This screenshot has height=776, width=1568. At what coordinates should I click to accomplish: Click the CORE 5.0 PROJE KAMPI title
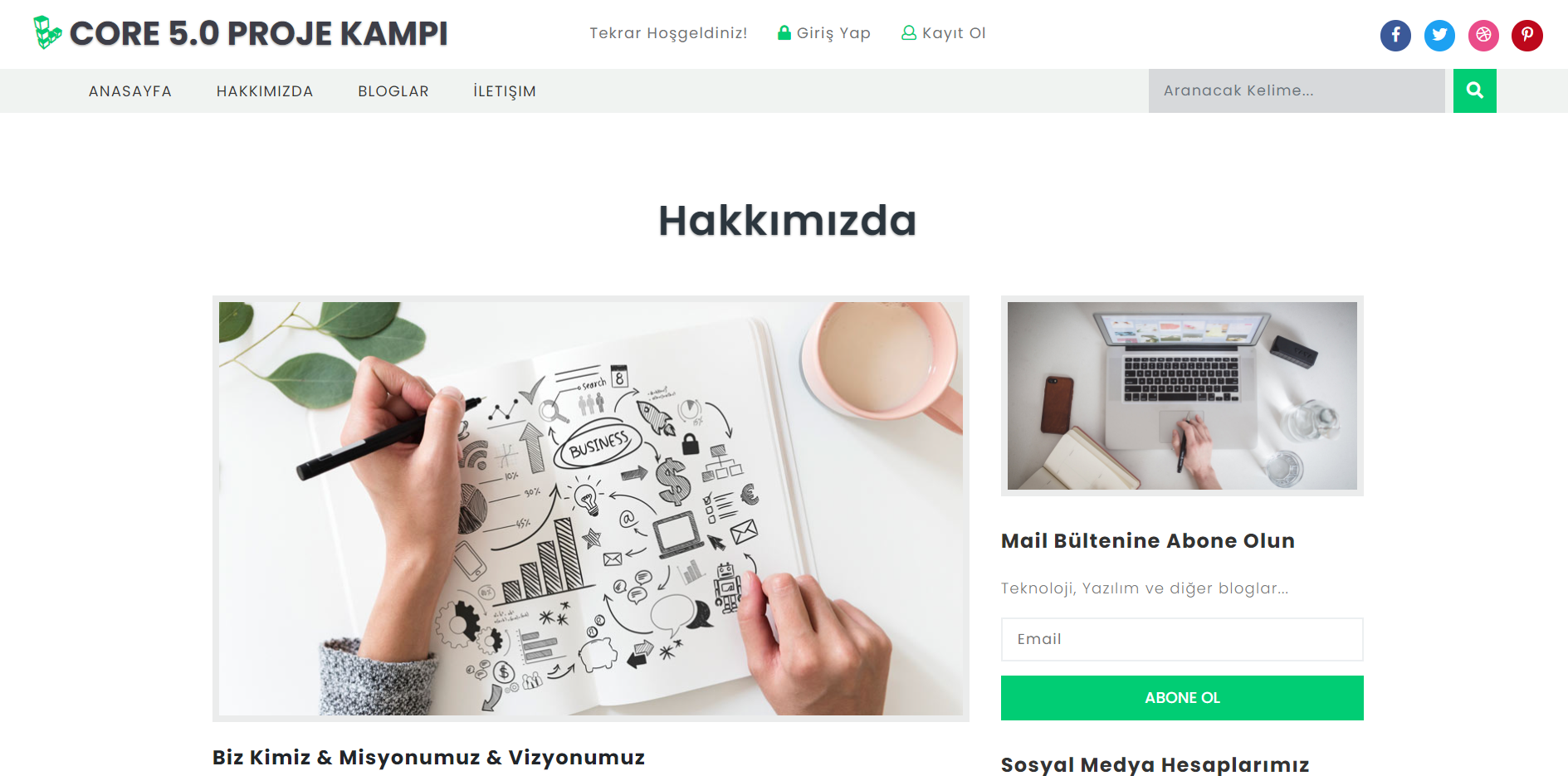(x=258, y=33)
